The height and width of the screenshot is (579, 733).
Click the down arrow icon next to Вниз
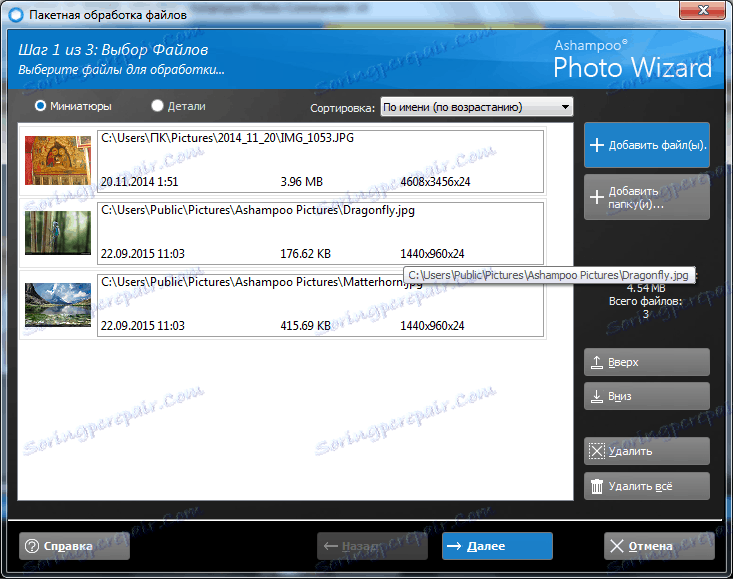596,396
